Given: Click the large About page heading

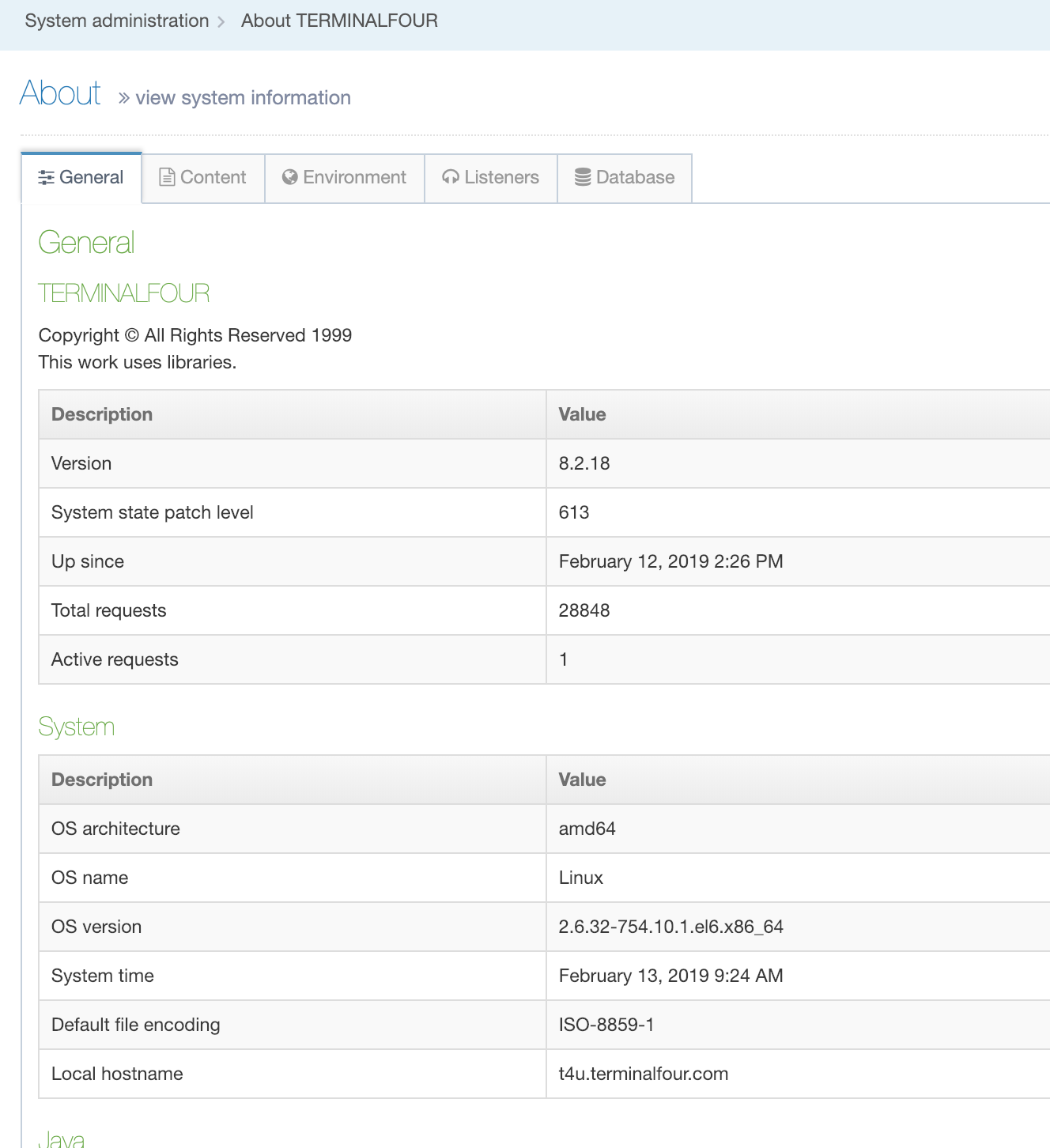Looking at the screenshot, I should point(60,93).
